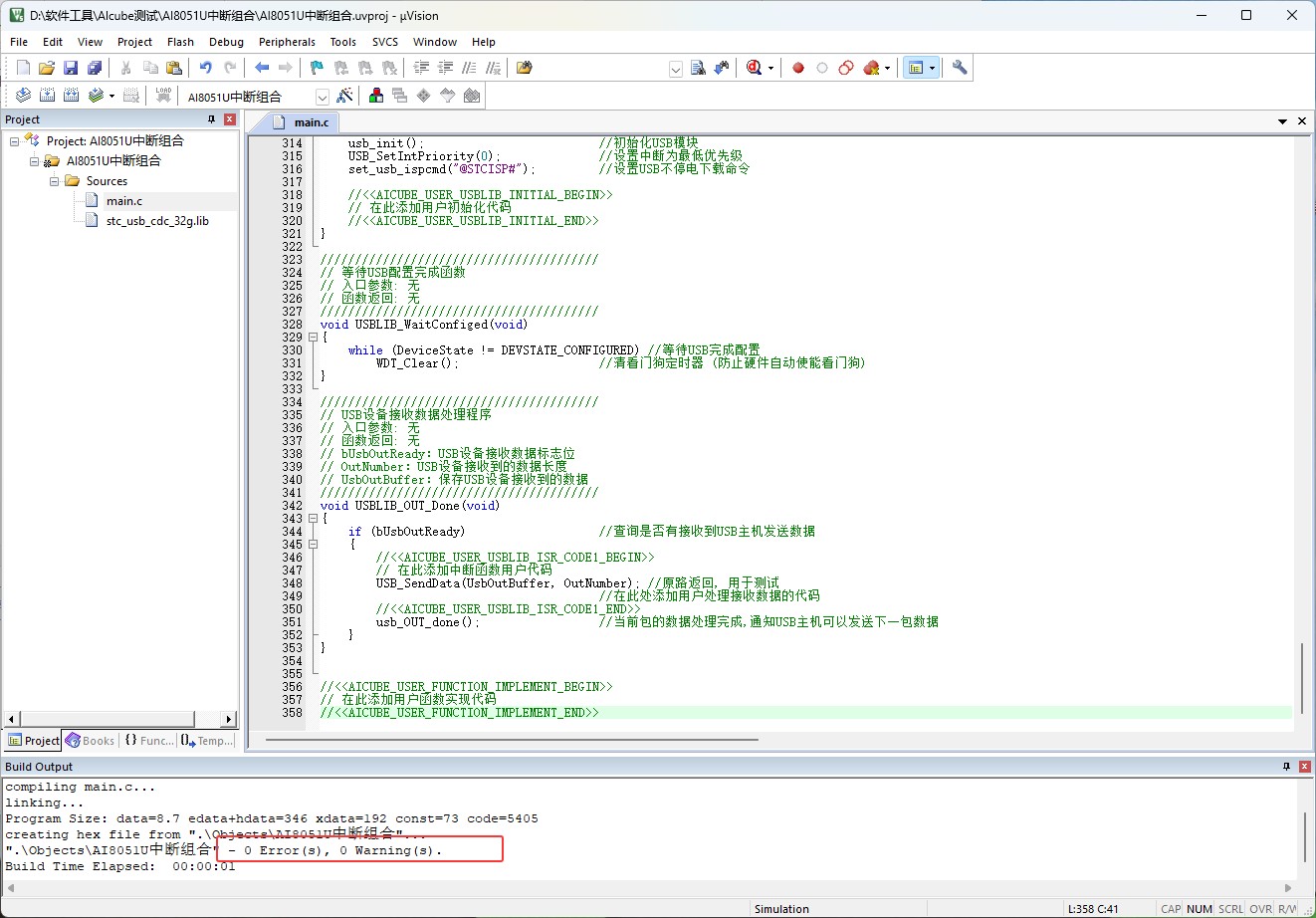The image size is (1316, 918).
Task: Cut selection using scissors icon
Action: click(126, 68)
